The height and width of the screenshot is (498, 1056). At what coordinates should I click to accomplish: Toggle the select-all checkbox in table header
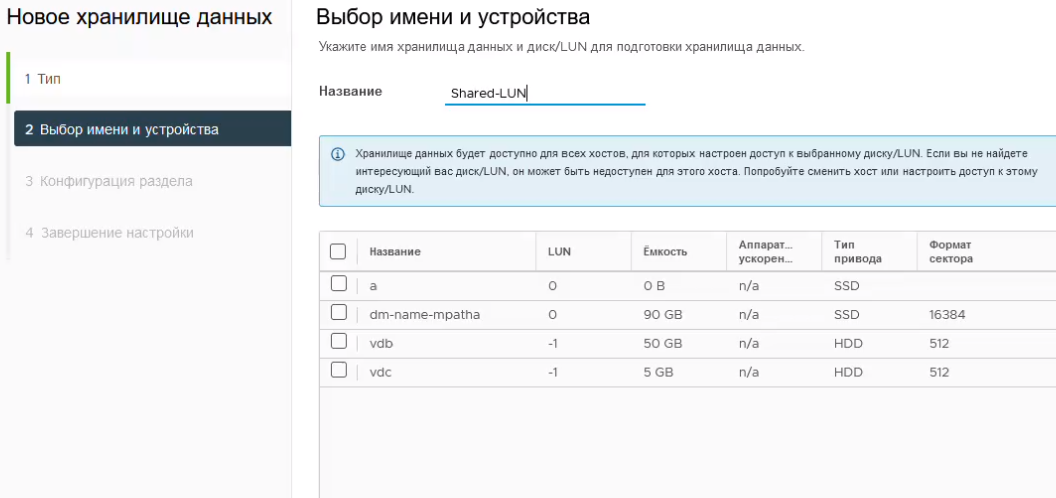click(x=338, y=251)
